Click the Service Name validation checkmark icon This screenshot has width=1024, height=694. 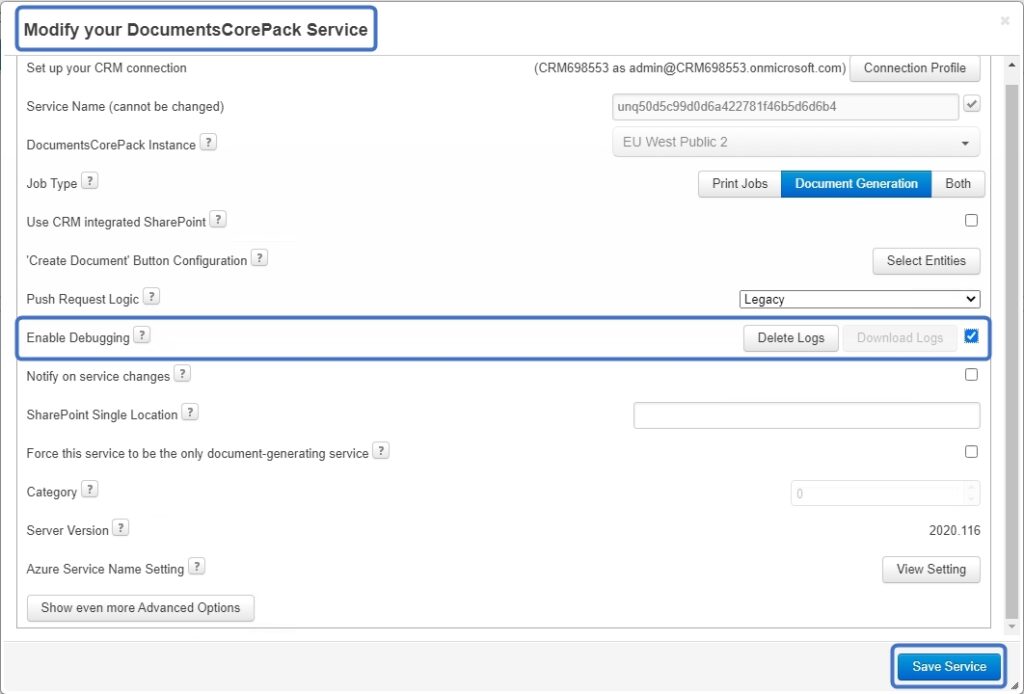click(971, 104)
